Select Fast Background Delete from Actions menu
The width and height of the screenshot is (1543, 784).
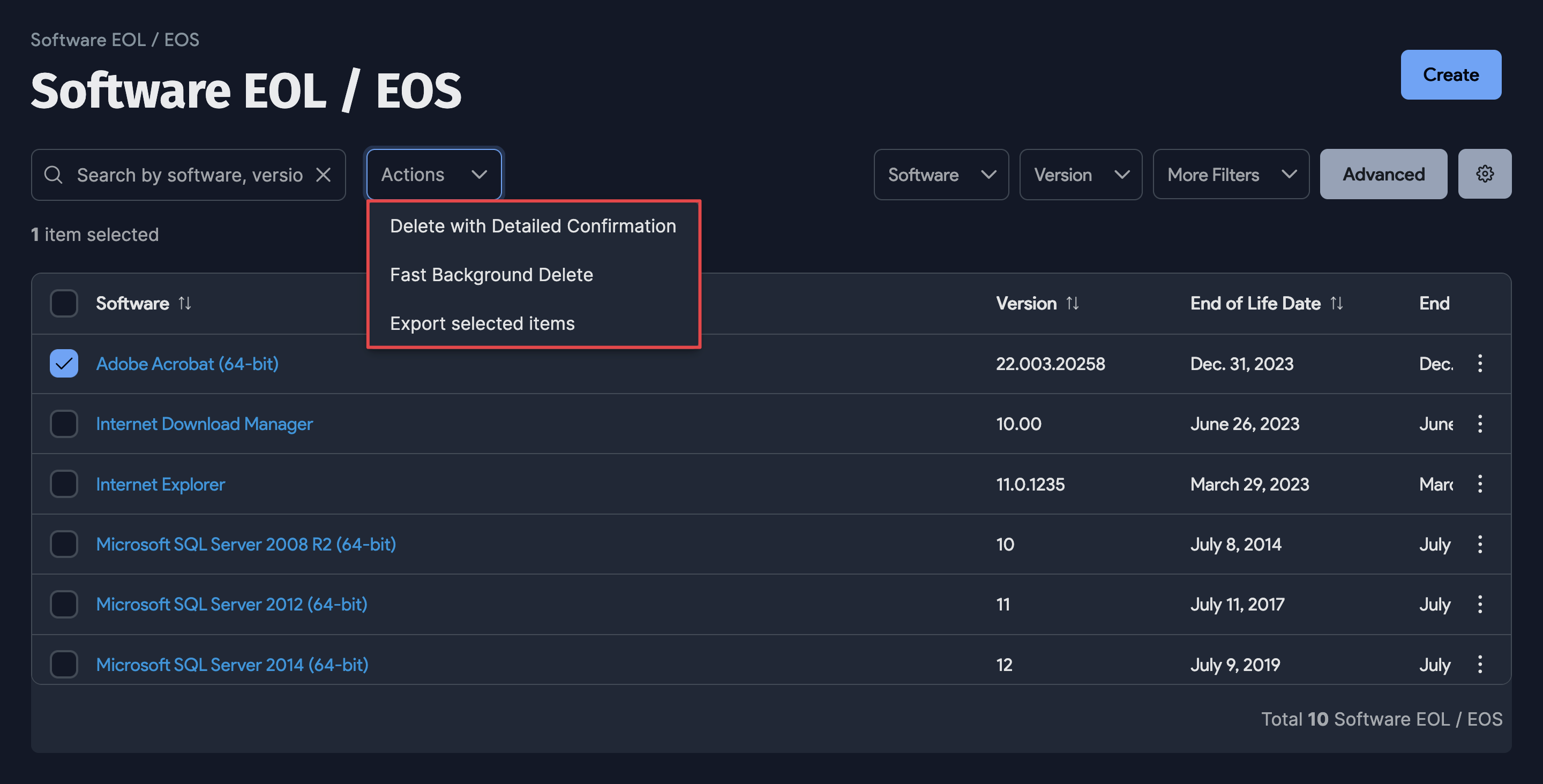click(x=491, y=274)
